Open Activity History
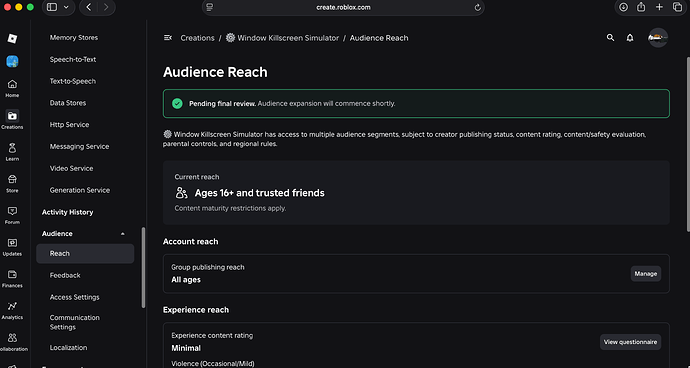This screenshot has width=690, height=368. 67,212
